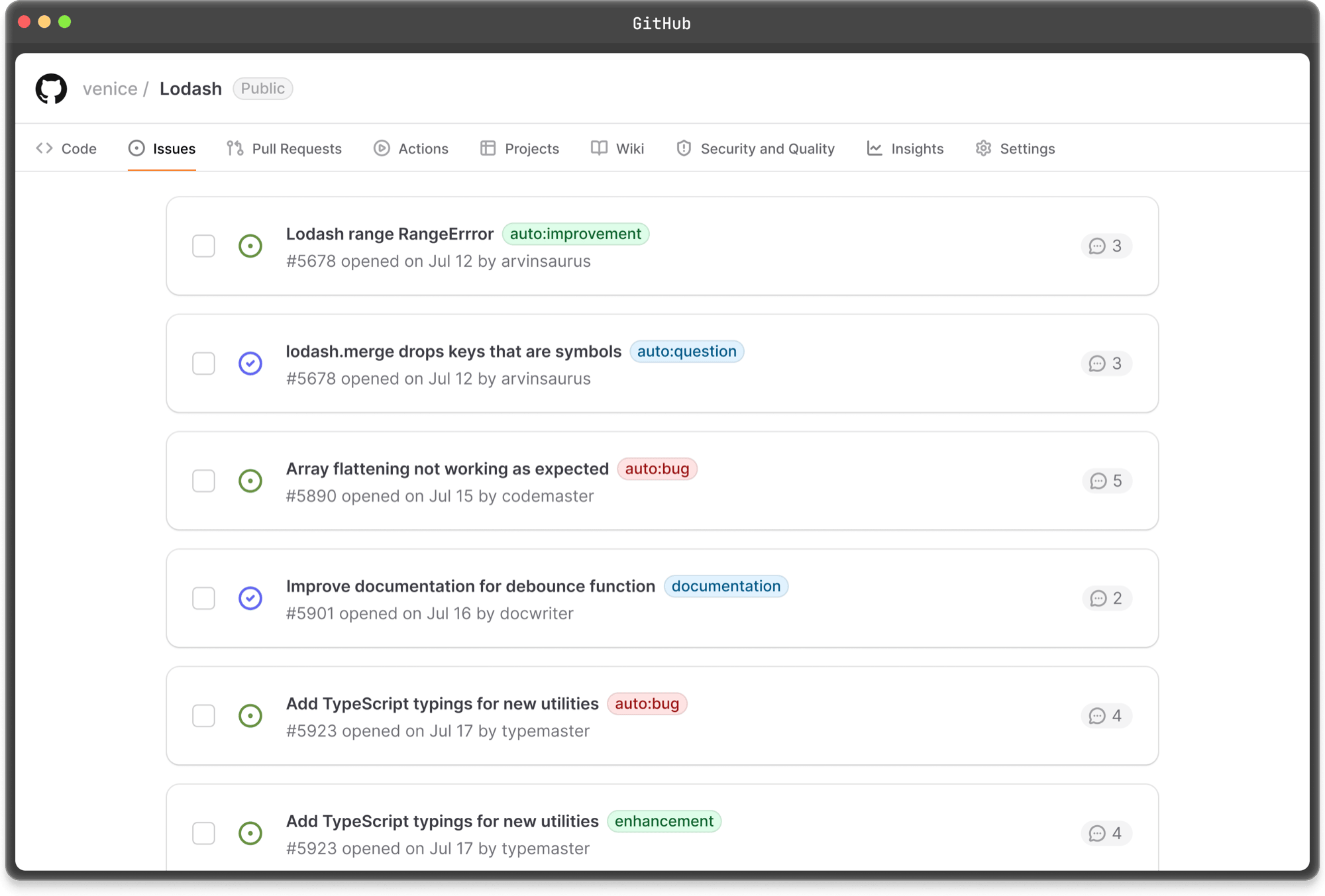This screenshot has height=896, width=1325.
Task: Open Improve documentation for debounce function
Action: [x=470, y=586]
